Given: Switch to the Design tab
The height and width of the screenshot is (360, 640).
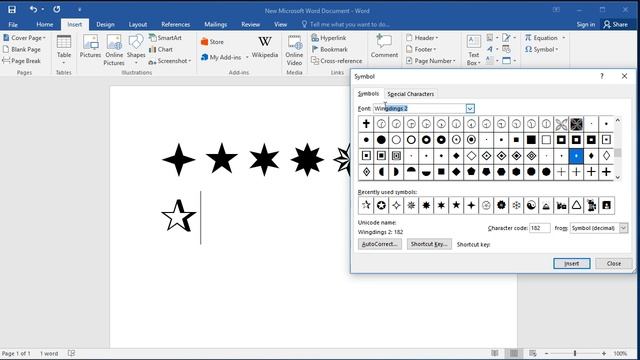Looking at the screenshot, I should 105,24.
